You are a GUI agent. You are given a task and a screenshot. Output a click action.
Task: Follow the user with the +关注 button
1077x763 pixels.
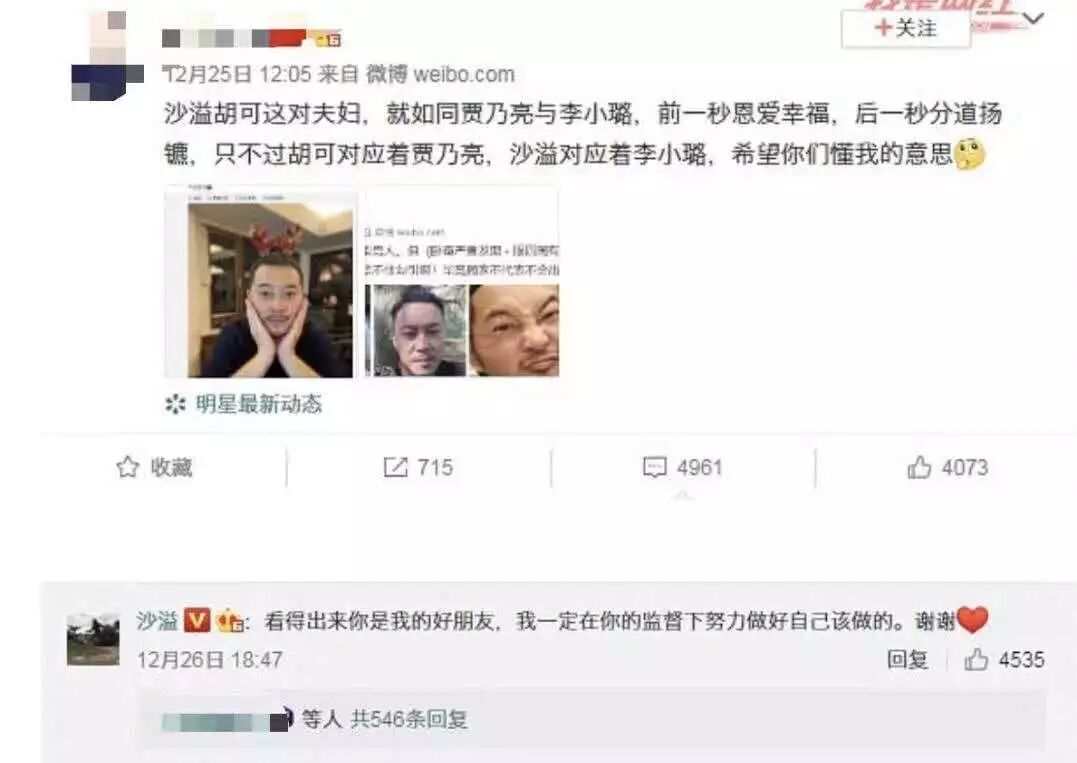pos(906,29)
